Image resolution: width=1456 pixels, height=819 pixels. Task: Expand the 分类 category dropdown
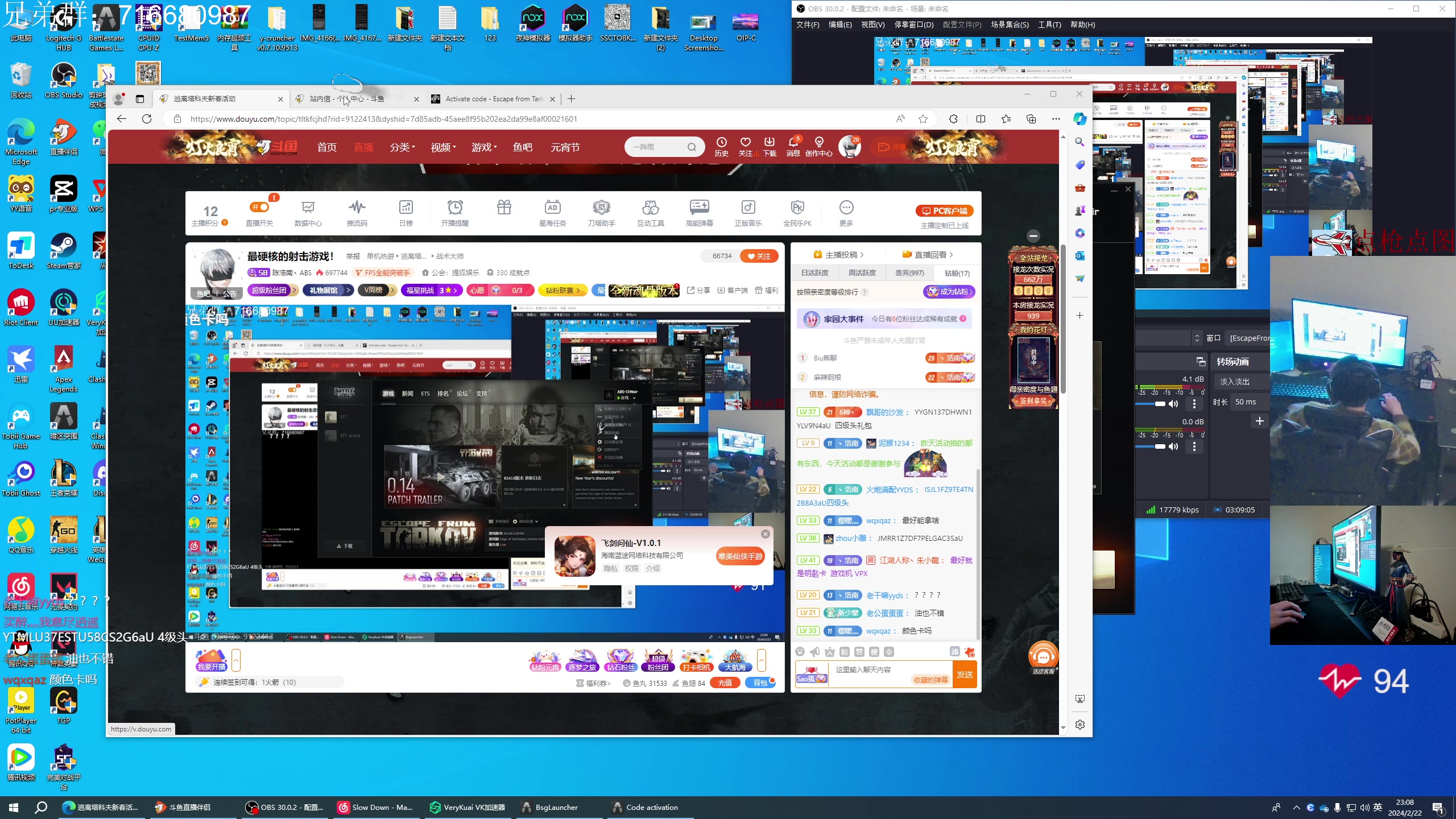tap(402, 147)
